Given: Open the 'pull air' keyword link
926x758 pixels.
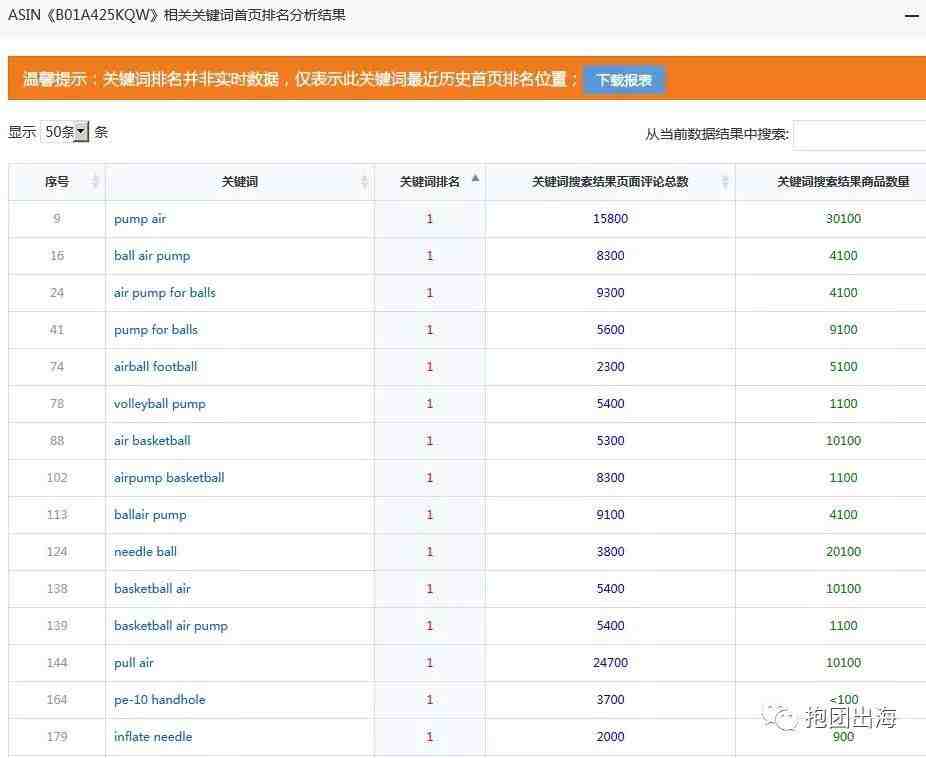Looking at the screenshot, I should pos(133,663).
